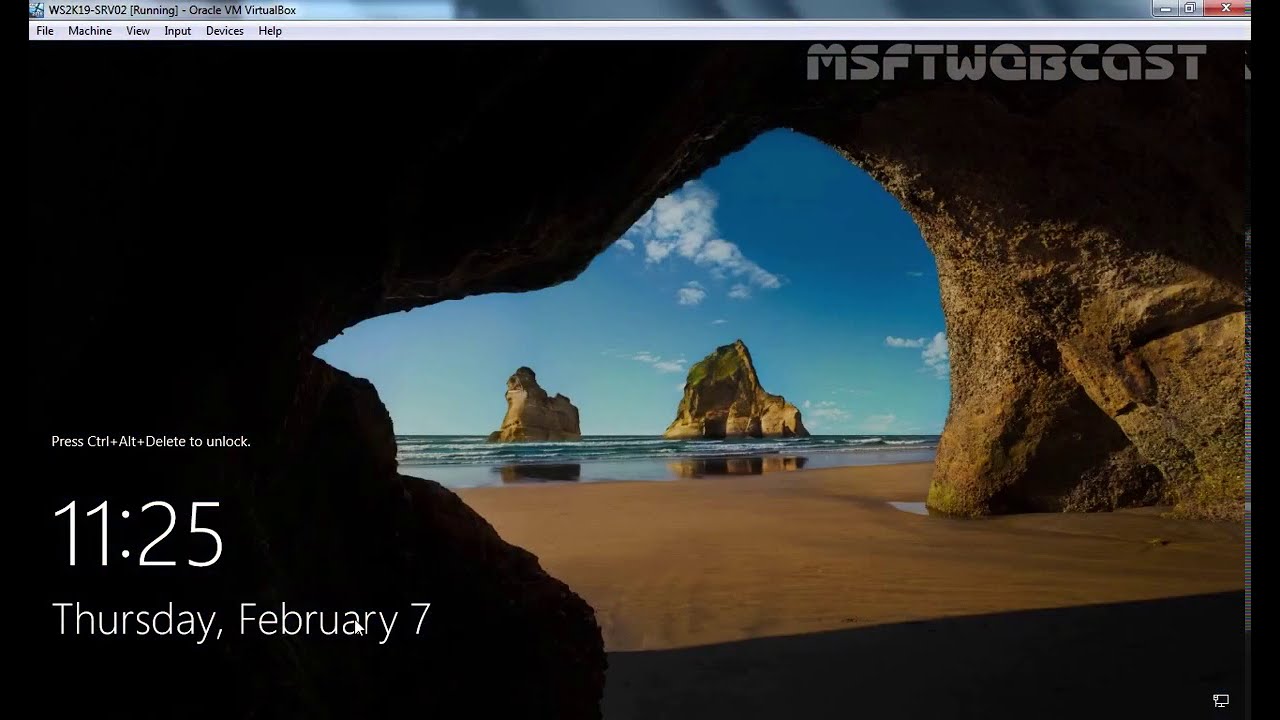The image size is (1280, 720).
Task: Click the Press Ctrl+Alt+Delete to unlock text
Action: 151,441
